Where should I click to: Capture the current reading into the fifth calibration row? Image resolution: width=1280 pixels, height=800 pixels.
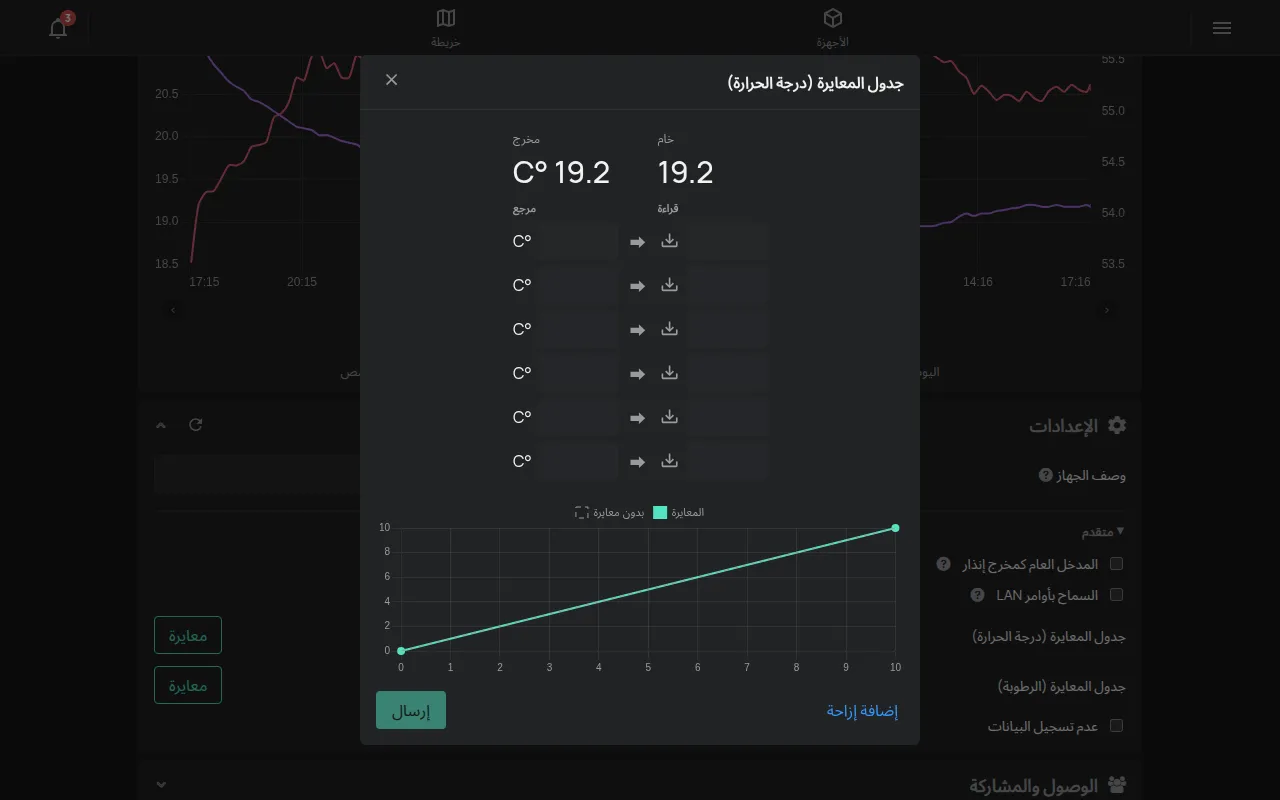[670, 417]
